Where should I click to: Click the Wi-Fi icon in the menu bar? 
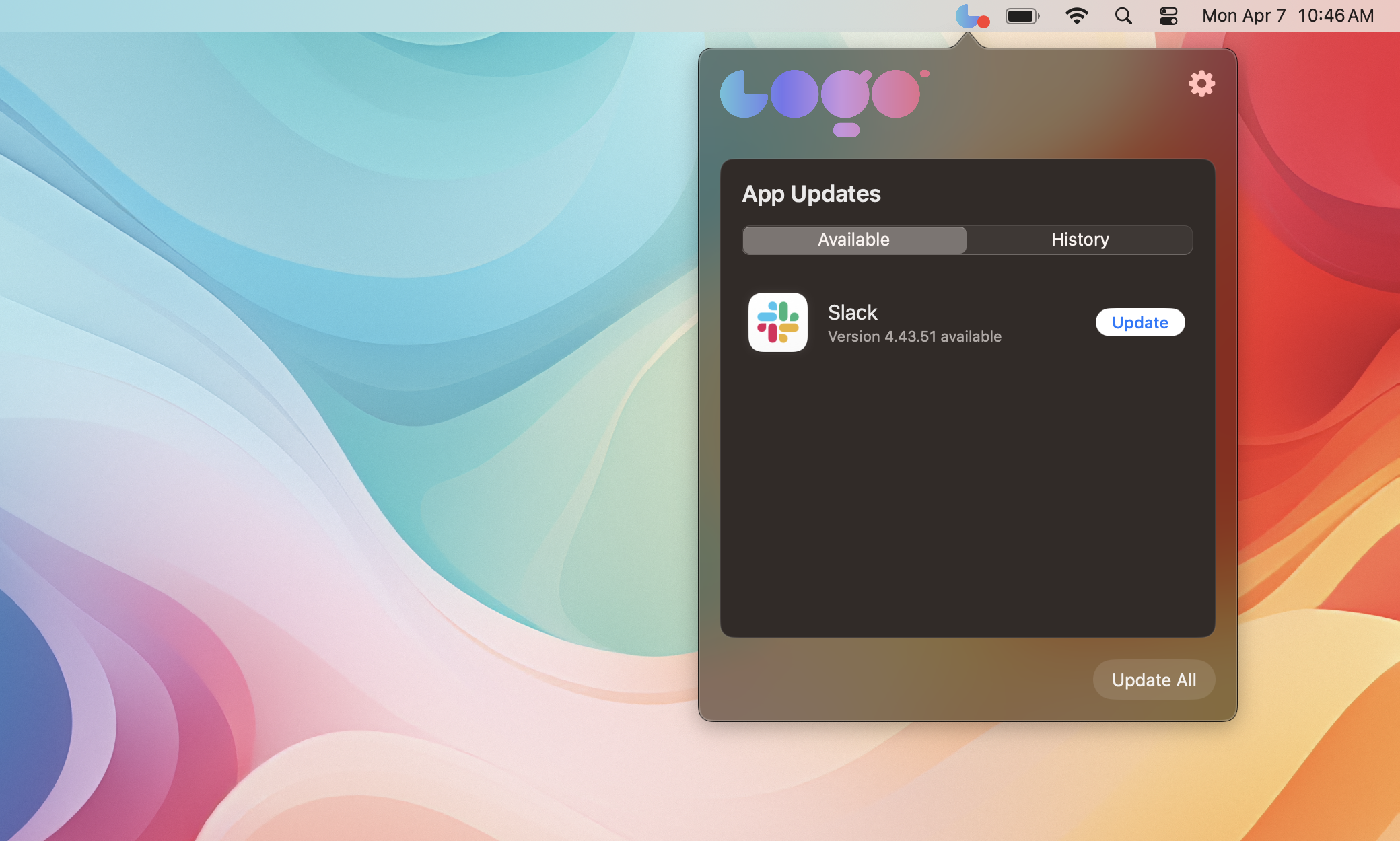[1077, 15]
